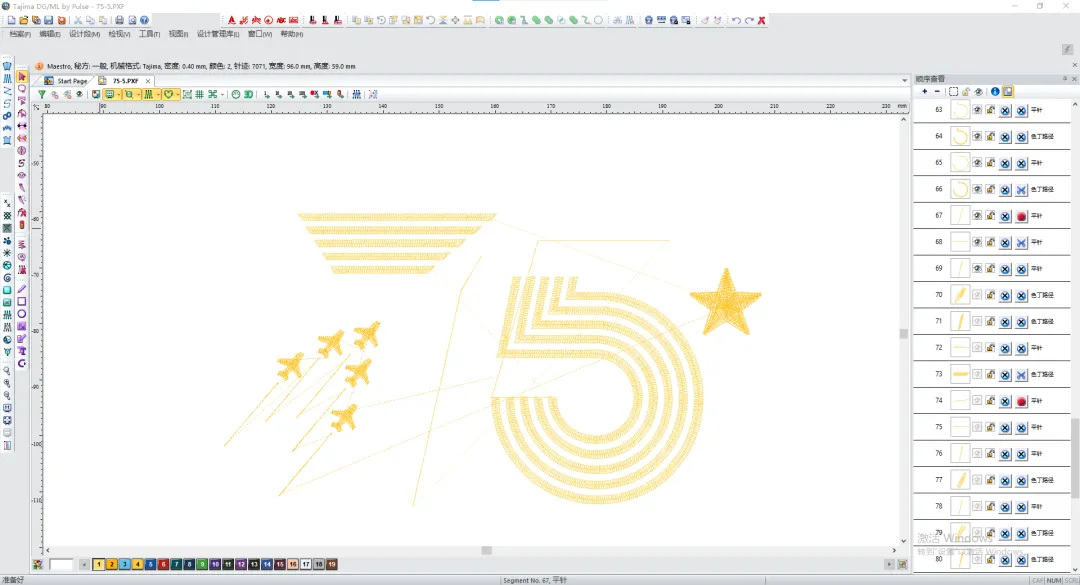This screenshot has height=585, width=1080.
Task: Show segment 72 with its eye icon
Action: pos(977,348)
